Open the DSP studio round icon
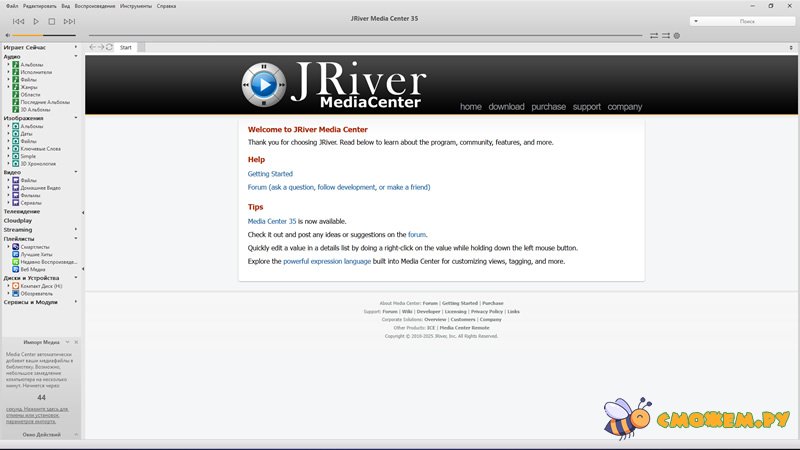Image resolution: width=800 pixels, height=450 pixels. (677, 35)
